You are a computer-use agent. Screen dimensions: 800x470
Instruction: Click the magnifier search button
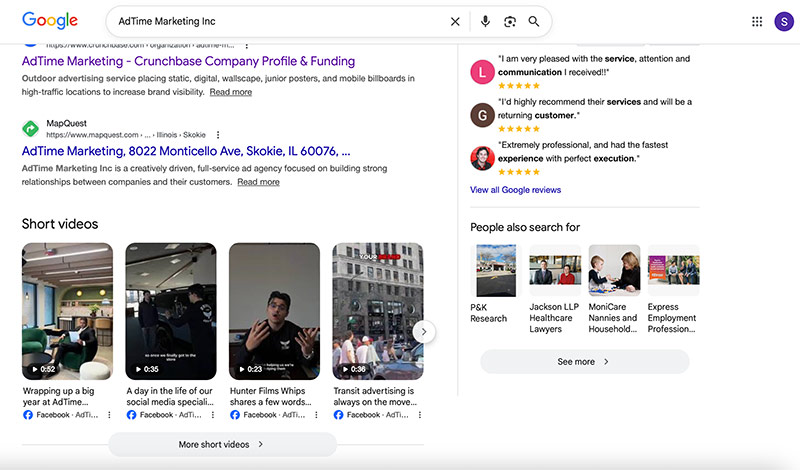[x=534, y=21]
